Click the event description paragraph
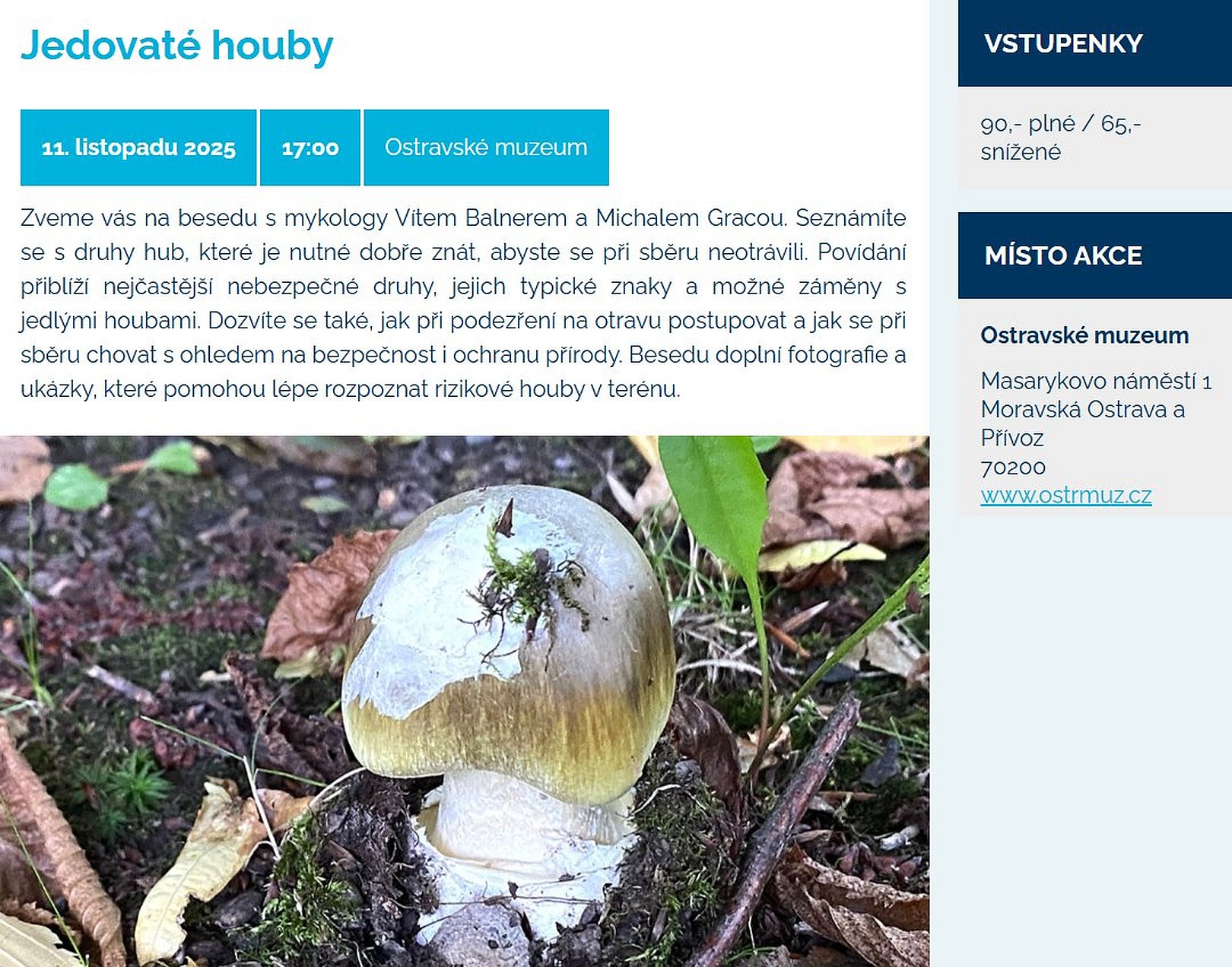This screenshot has width=1232, height=967. pyautogui.click(x=463, y=303)
